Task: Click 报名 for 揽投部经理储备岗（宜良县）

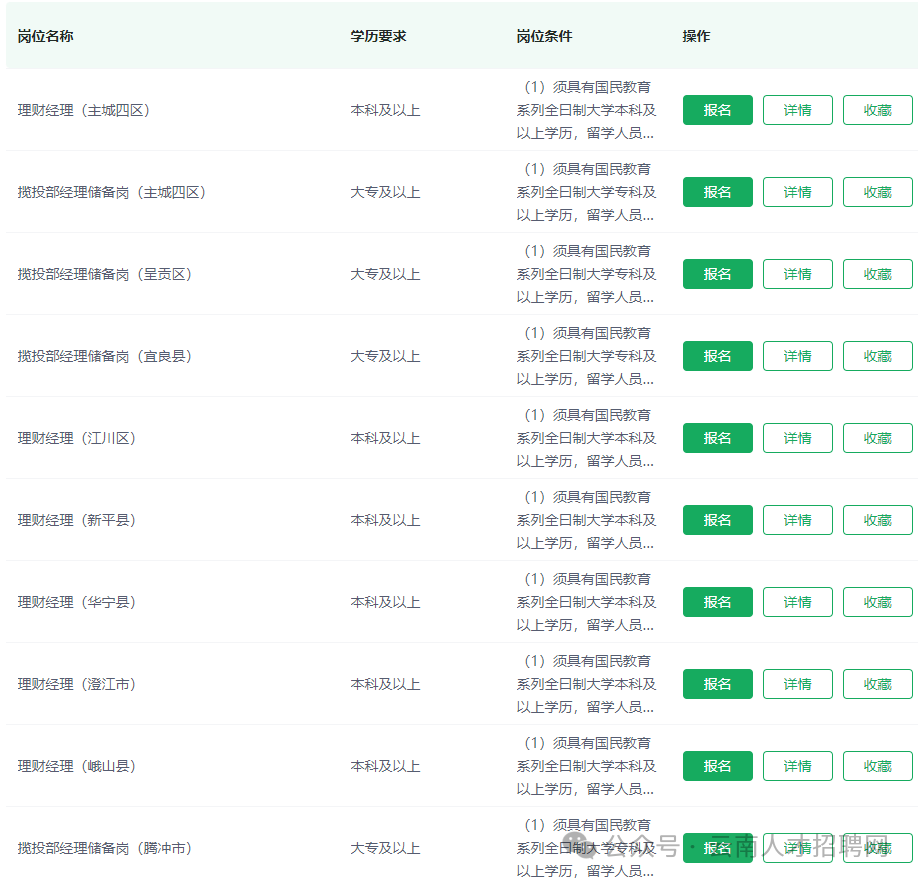Action: pyautogui.click(x=717, y=356)
